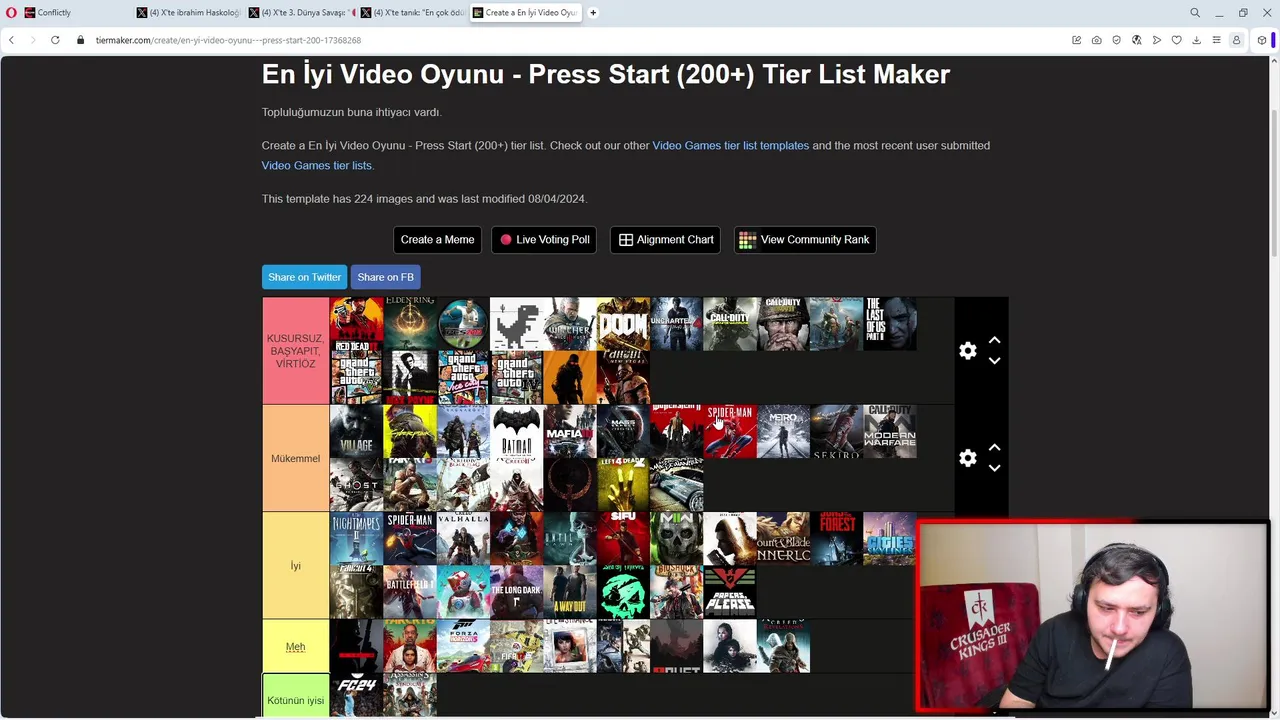The image size is (1280, 720).
Task: Select the Little Nightmares II cover
Action: pos(356,538)
